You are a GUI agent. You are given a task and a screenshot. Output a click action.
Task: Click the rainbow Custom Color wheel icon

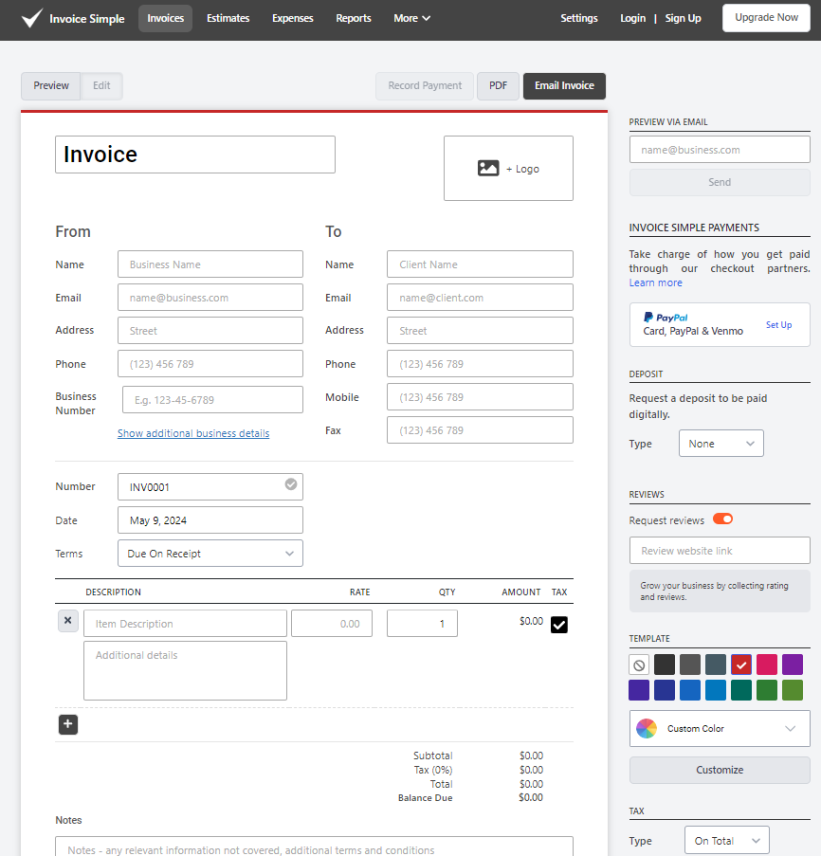(x=647, y=729)
